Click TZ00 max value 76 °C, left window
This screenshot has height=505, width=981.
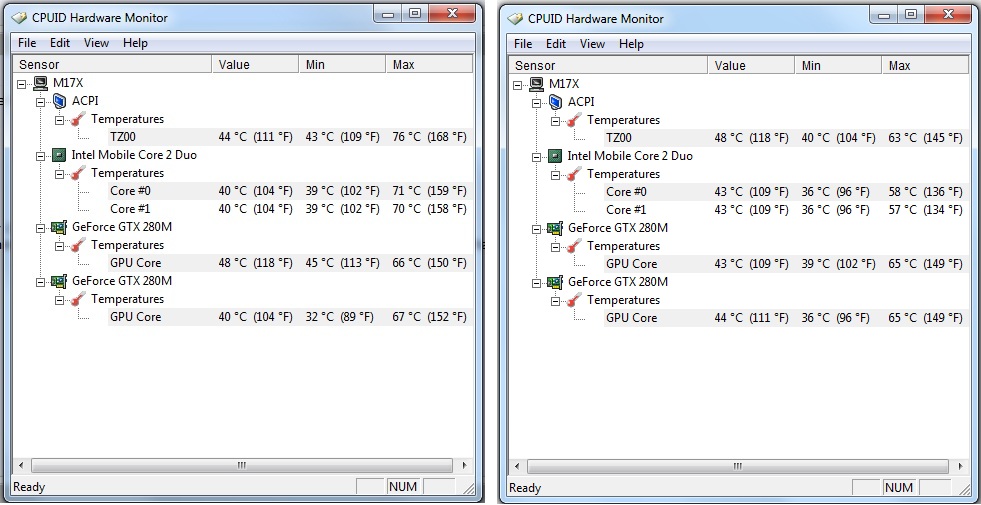429,137
